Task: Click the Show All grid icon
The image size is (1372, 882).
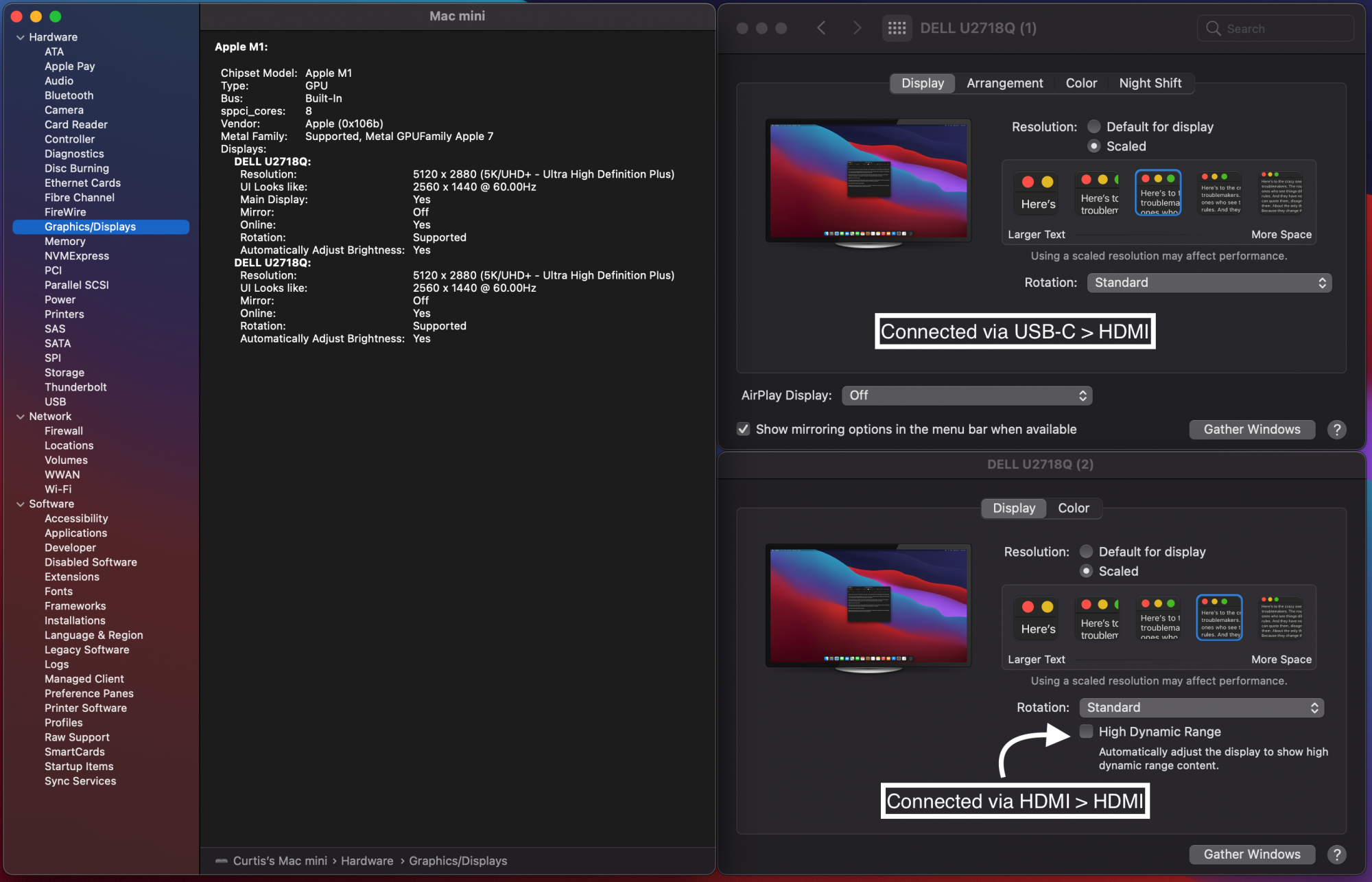Action: click(897, 28)
